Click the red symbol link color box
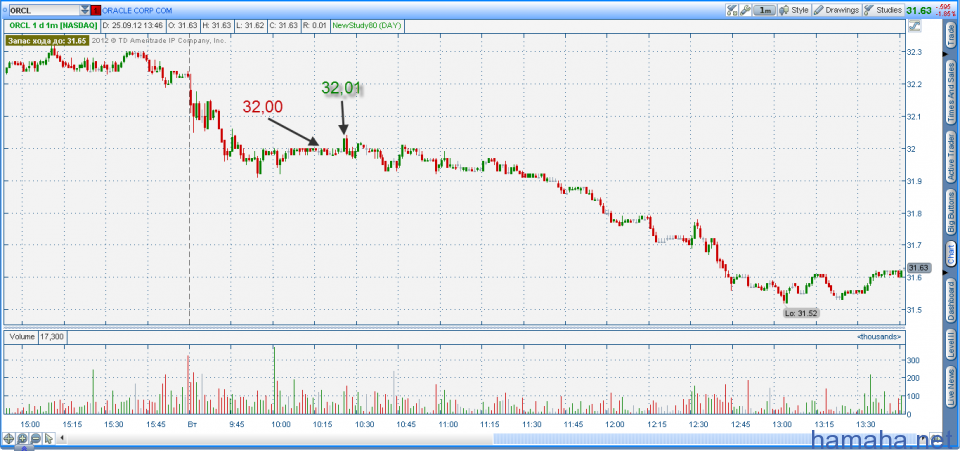Image resolution: width=960 pixels, height=451 pixels. (95, 10)
